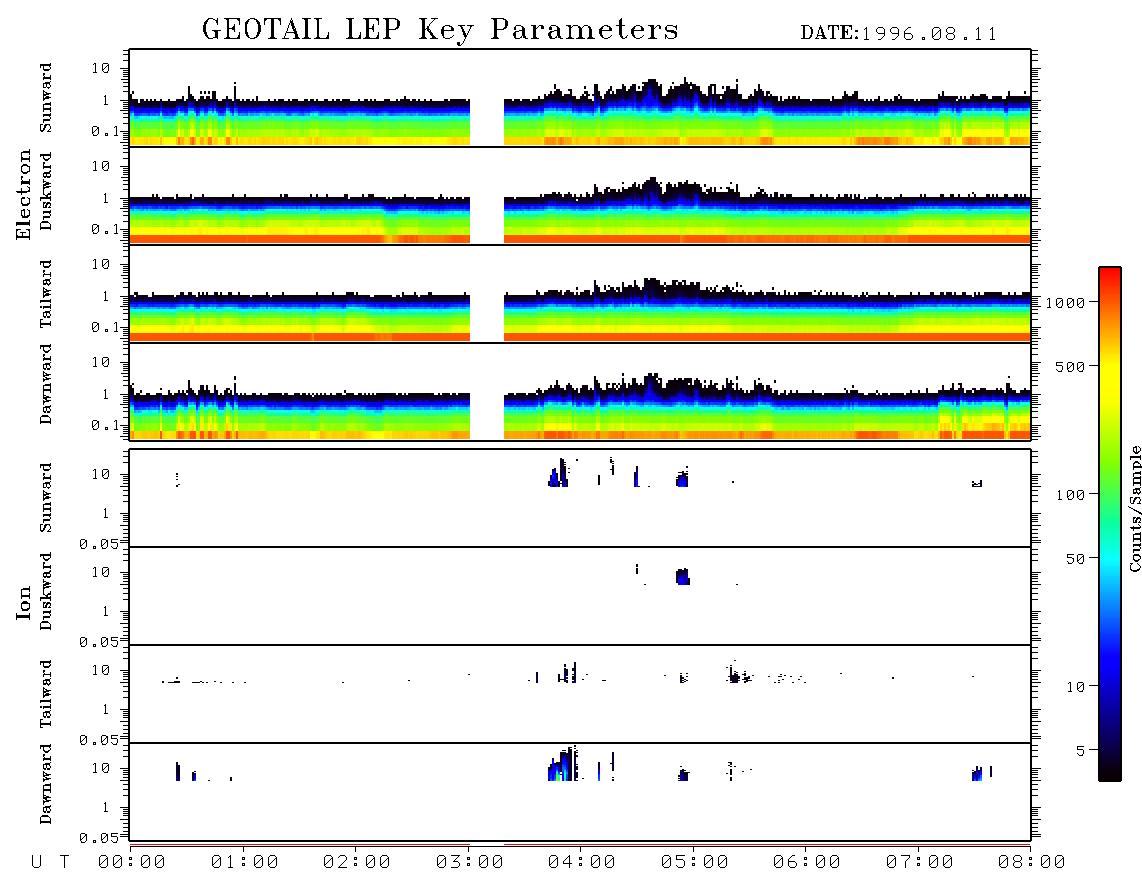Click the vertical "Ion" group label
The height and width of the screenshot is (880, 1142).
(x=23, y=602)
